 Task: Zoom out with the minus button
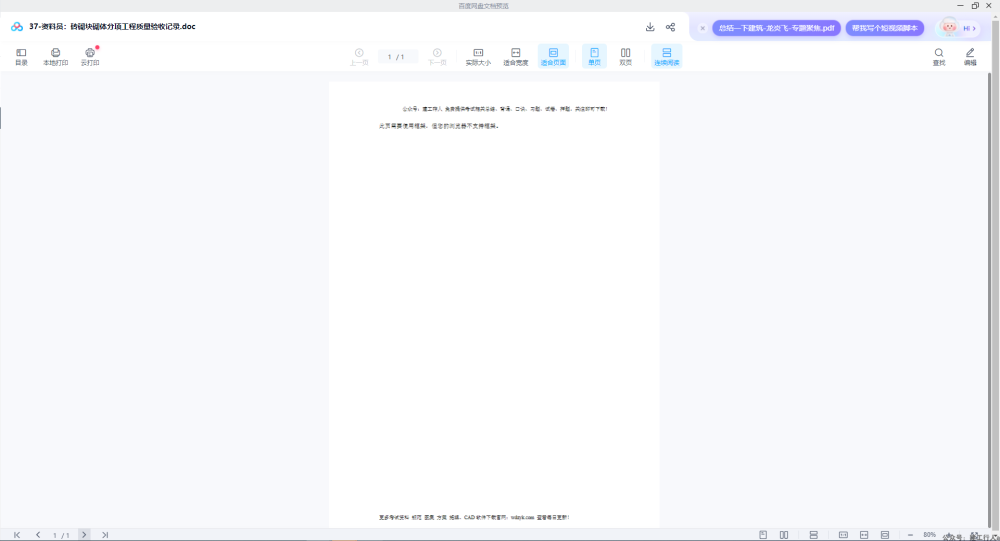(910, 535)
